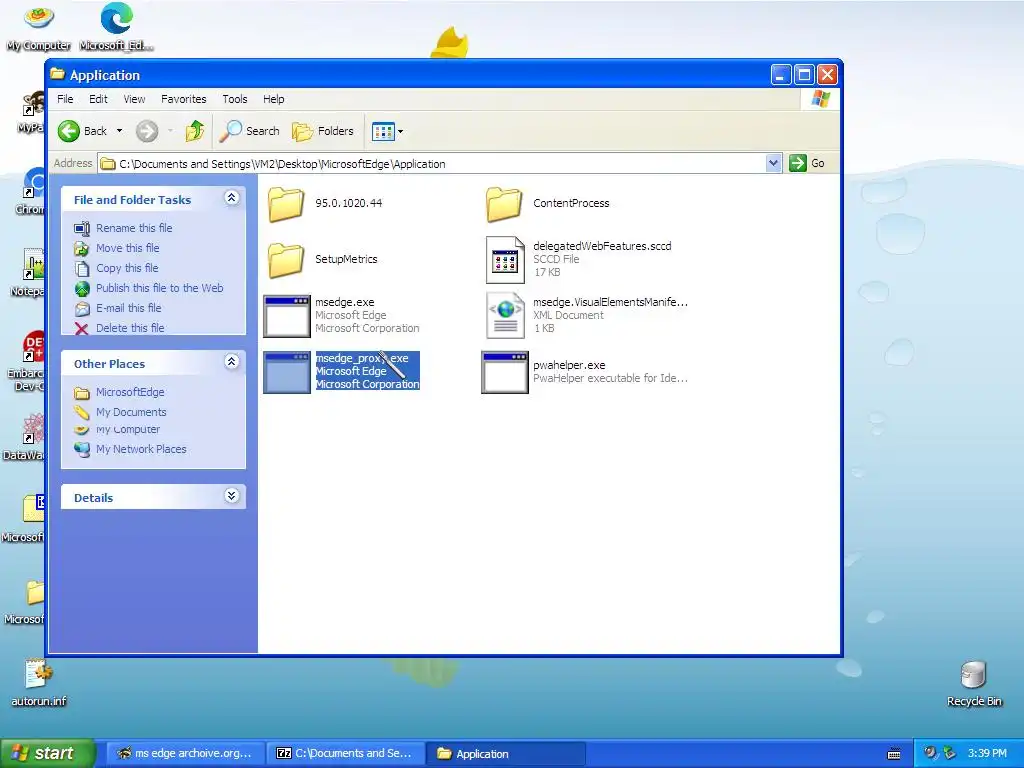Click Move this file
The image size is (1024, 768).
point(127,248)
